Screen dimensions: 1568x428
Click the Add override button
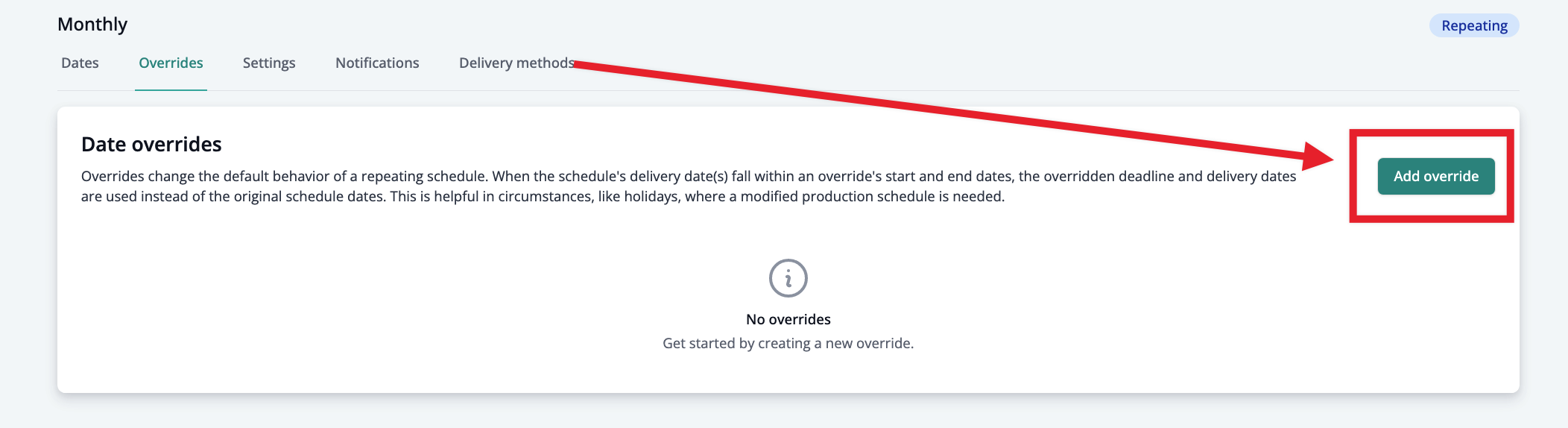point(1435,176)
